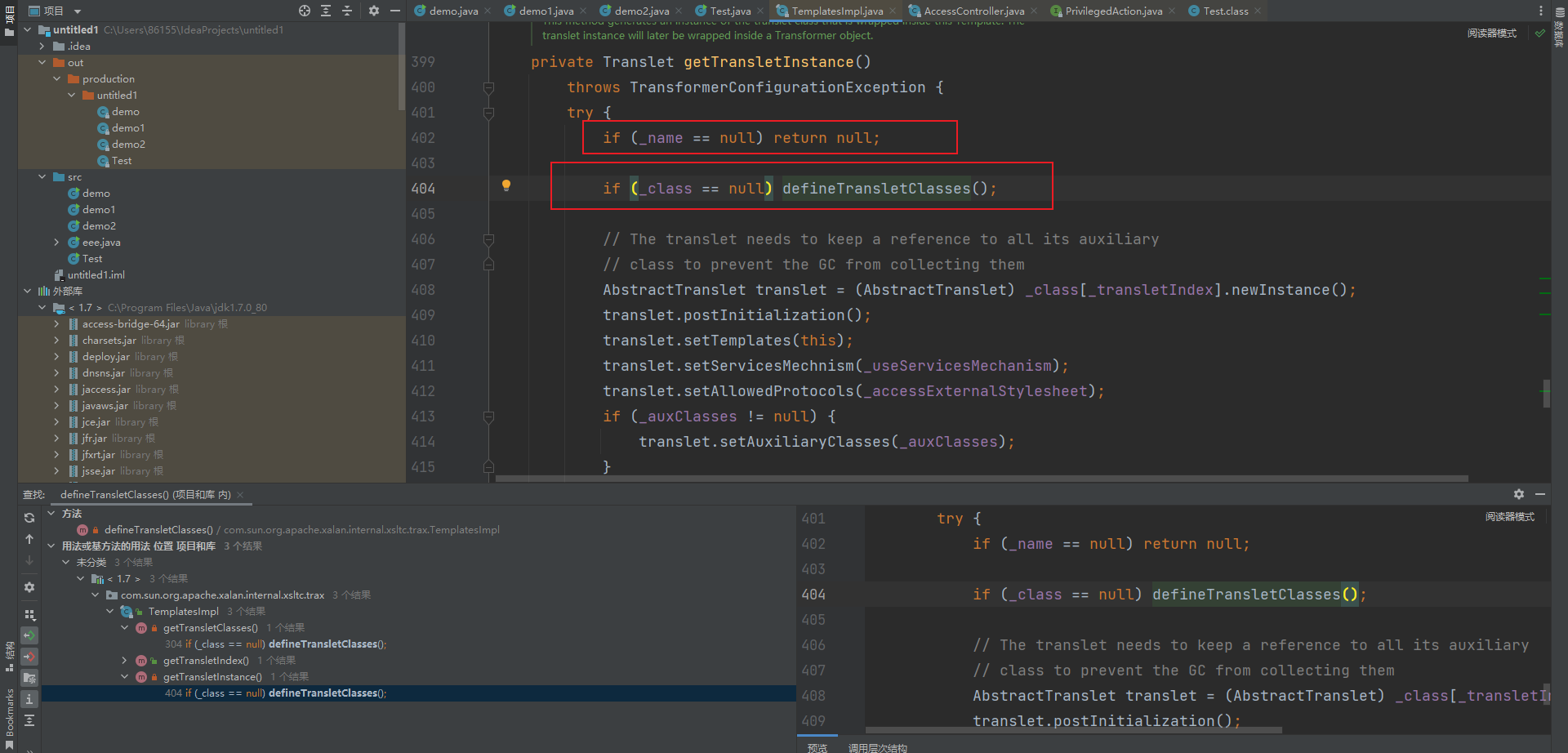
Task: Collapse the 未分类 results group
Action: pos(66,562)
